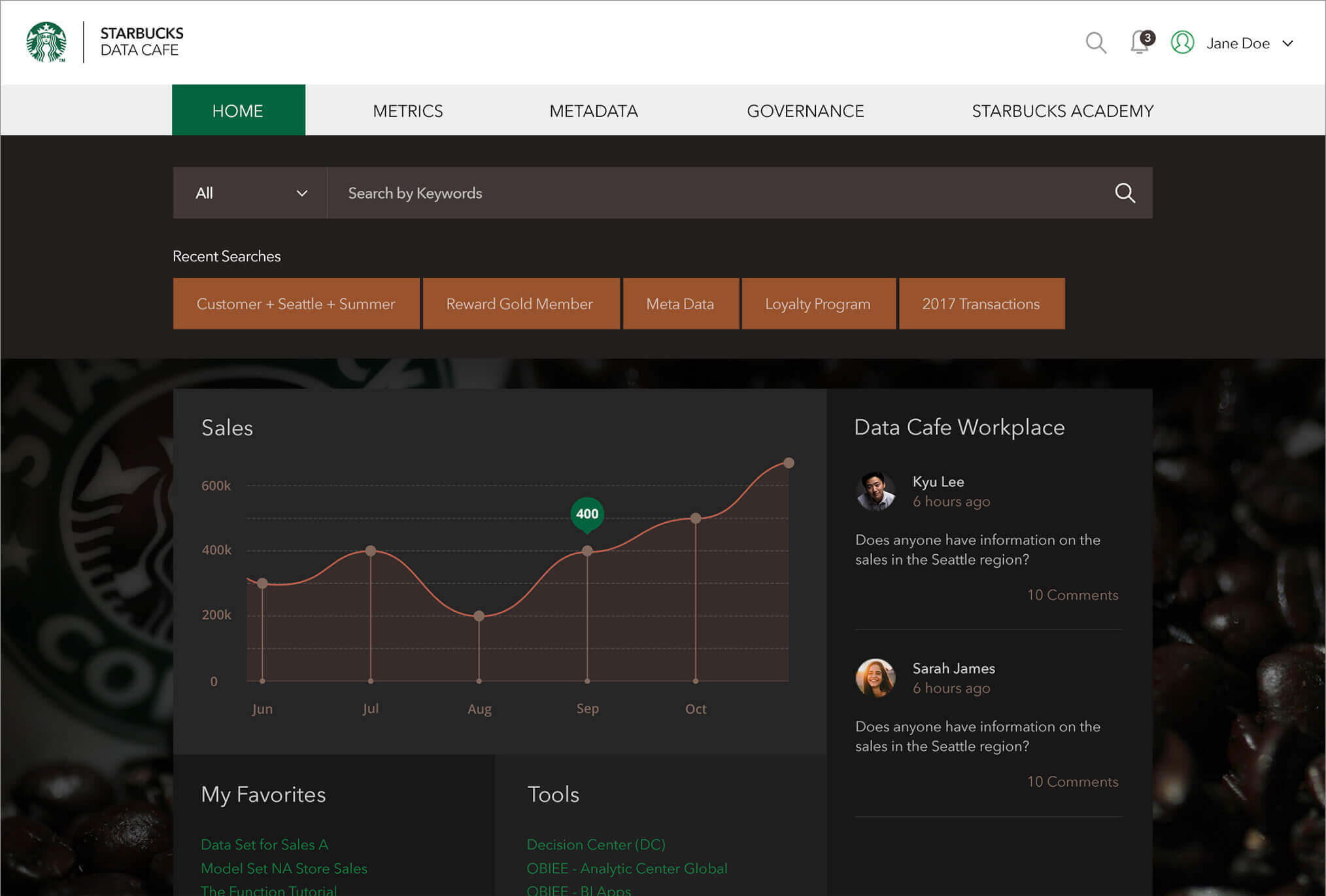Click Sarah James's profile photo

tap(875, 678)
